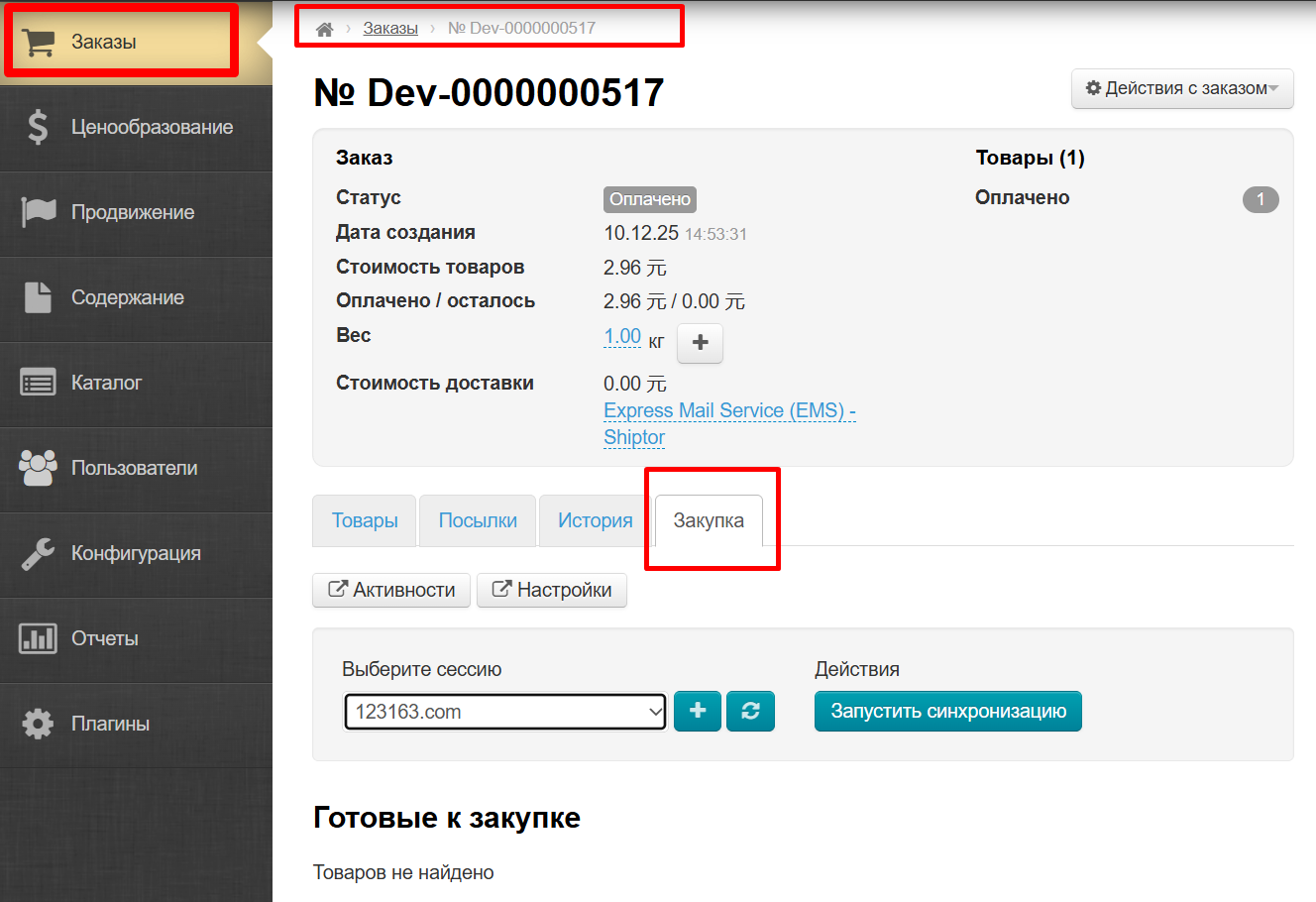
Task: Click the plus button next to weight
Action: point(700,343)
